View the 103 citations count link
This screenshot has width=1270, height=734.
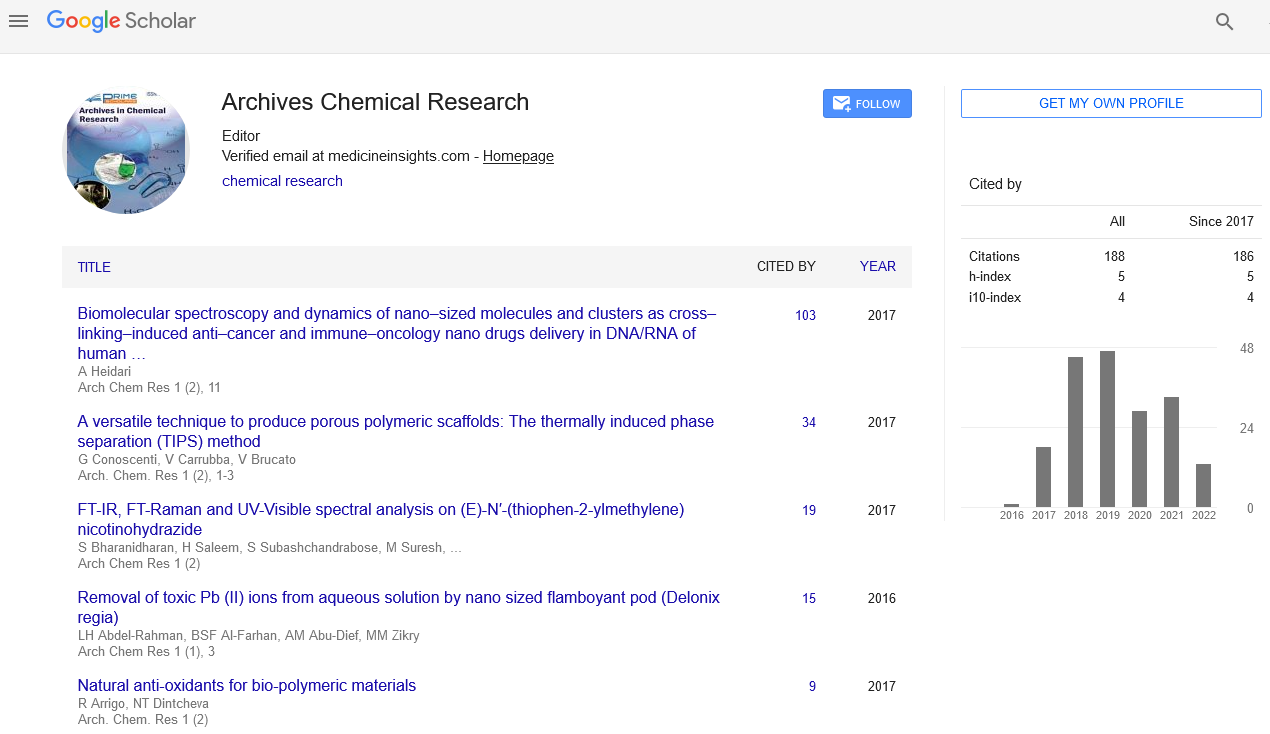coord(805,315)
